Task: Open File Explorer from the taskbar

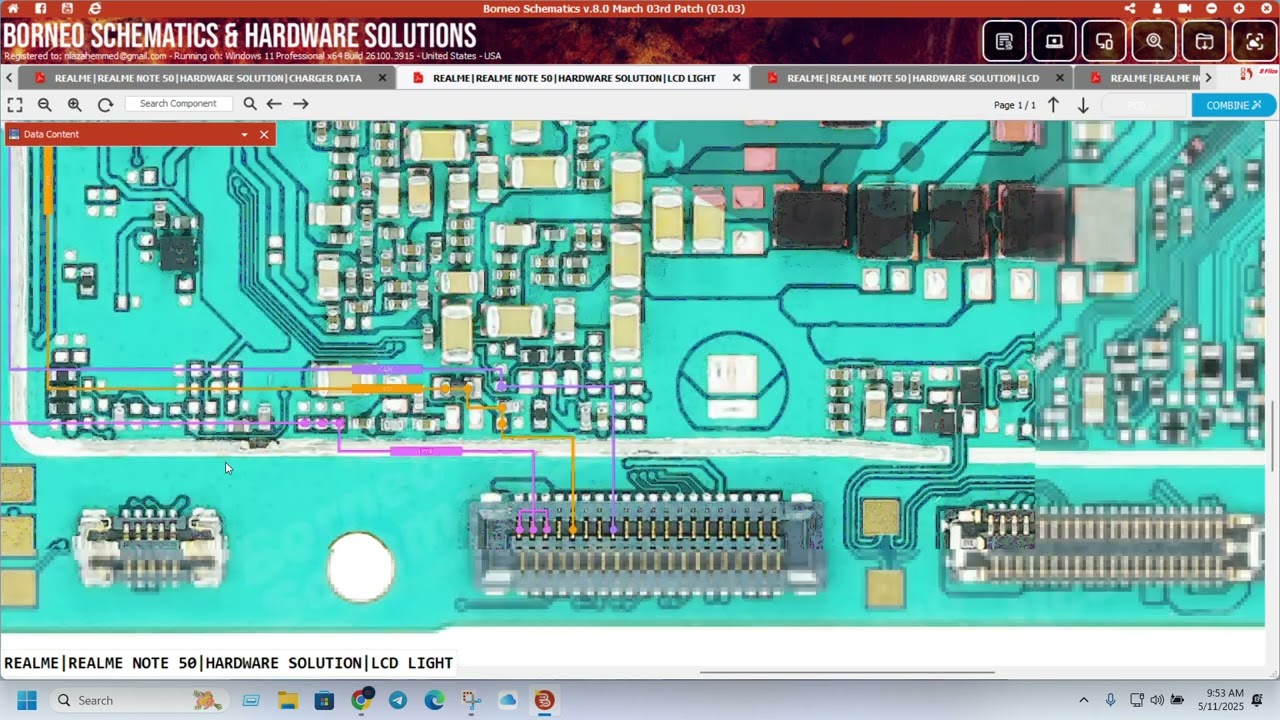Action: coord(288,700)
